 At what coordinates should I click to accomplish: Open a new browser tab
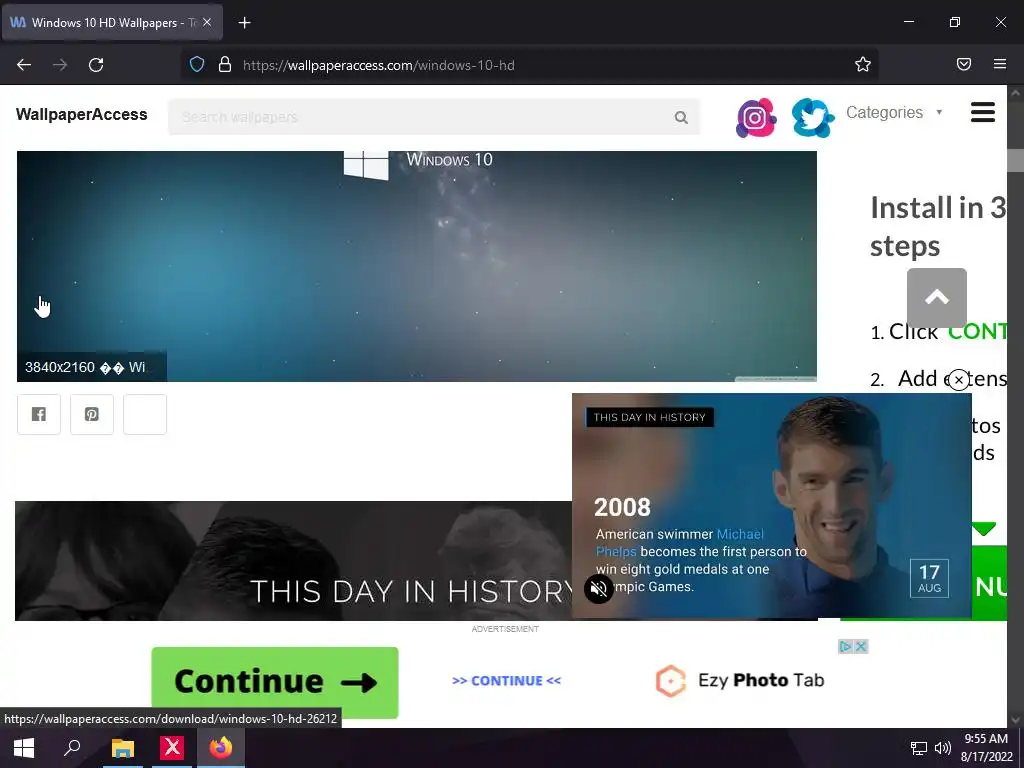point(244,23)
